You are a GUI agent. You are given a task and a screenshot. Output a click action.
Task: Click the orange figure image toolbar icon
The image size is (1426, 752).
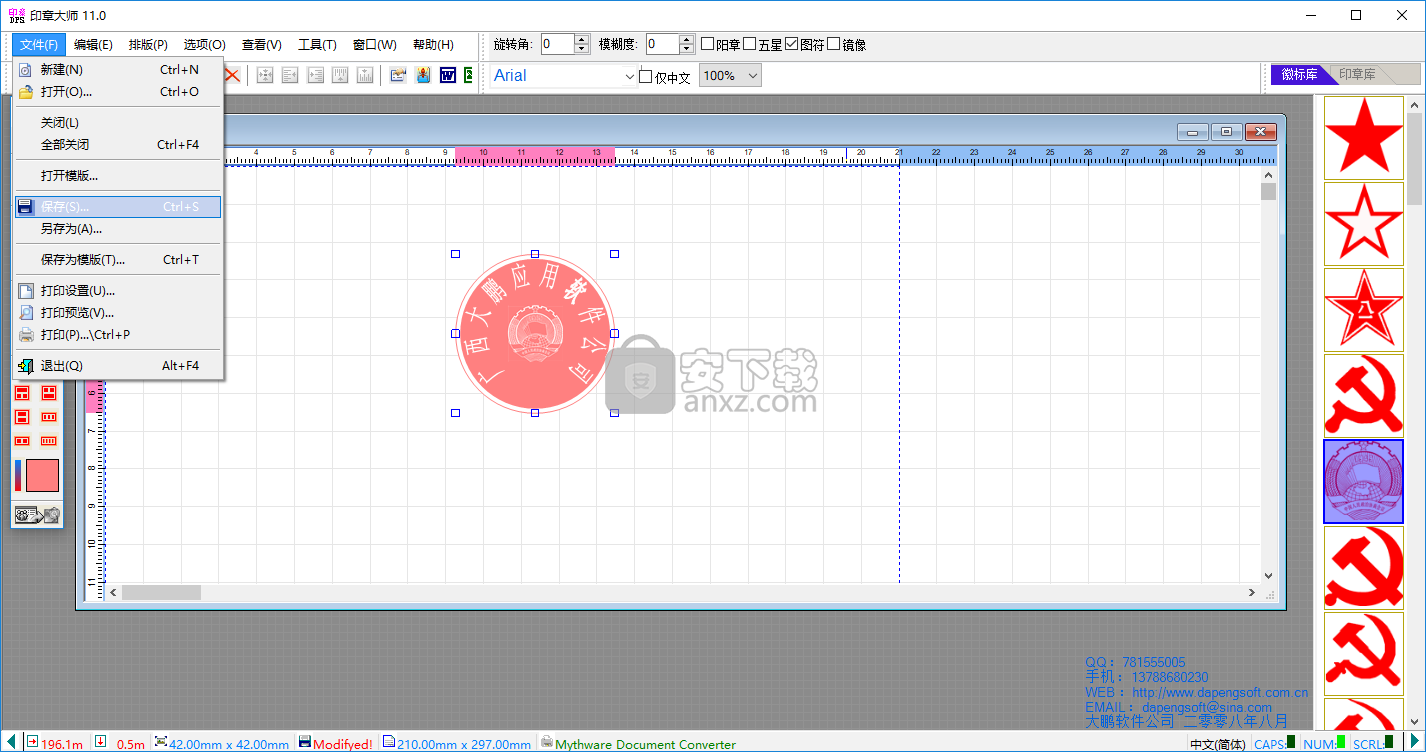tap(423, 75)
